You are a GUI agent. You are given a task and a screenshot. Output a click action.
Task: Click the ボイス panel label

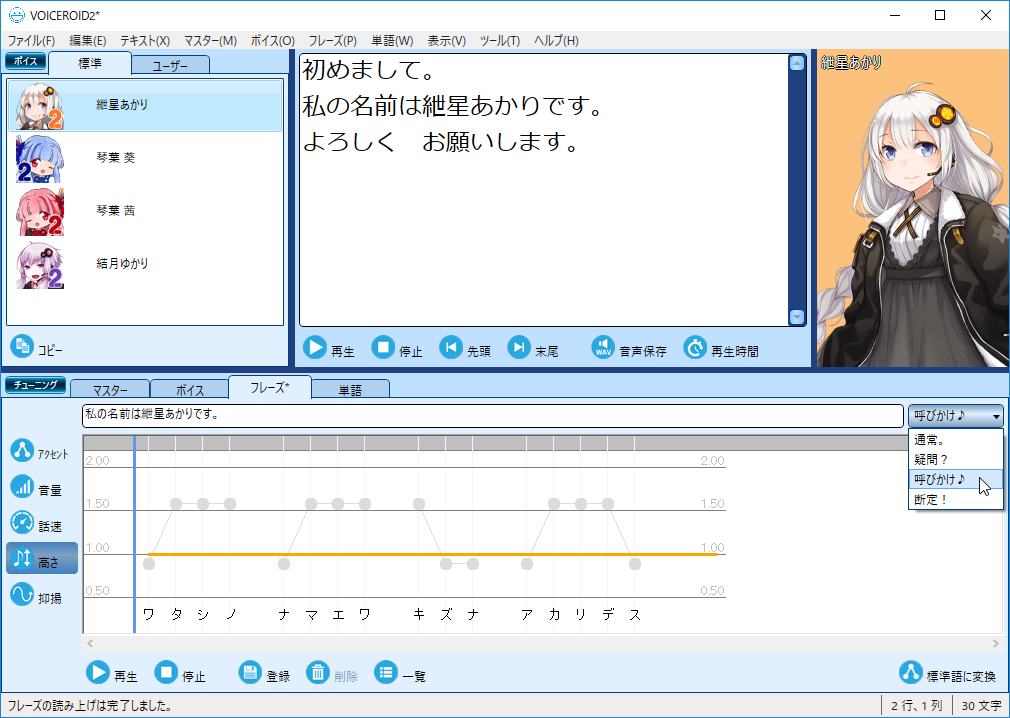(x=26, y=61)
